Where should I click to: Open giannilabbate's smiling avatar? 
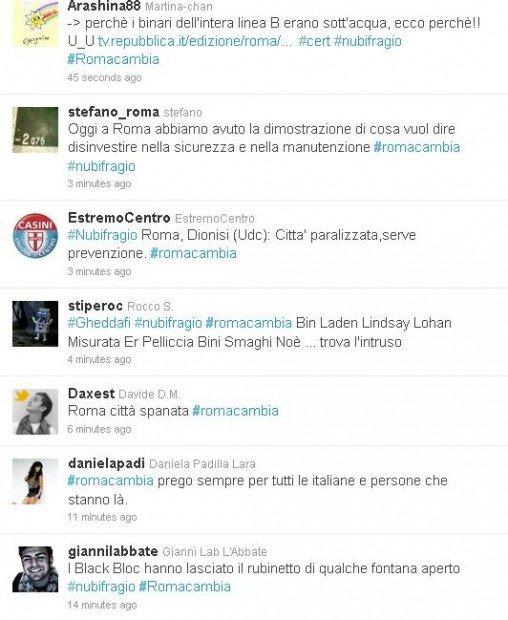click(x=35, y=569)
